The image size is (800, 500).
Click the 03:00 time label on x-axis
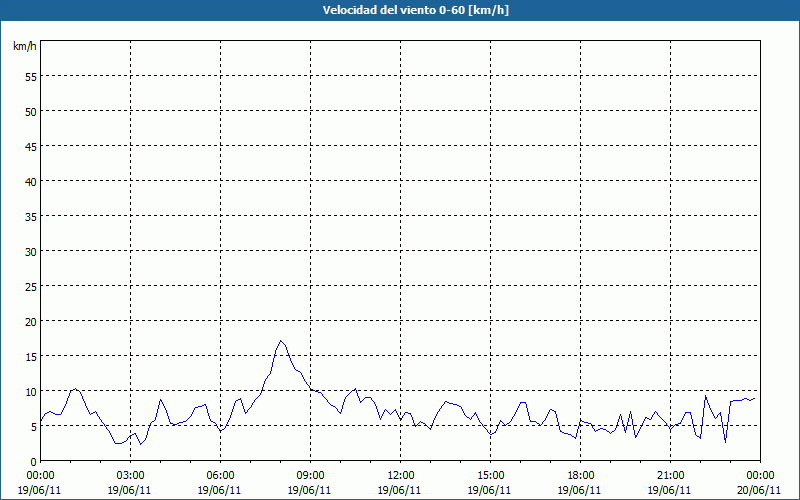click(131, 476)
